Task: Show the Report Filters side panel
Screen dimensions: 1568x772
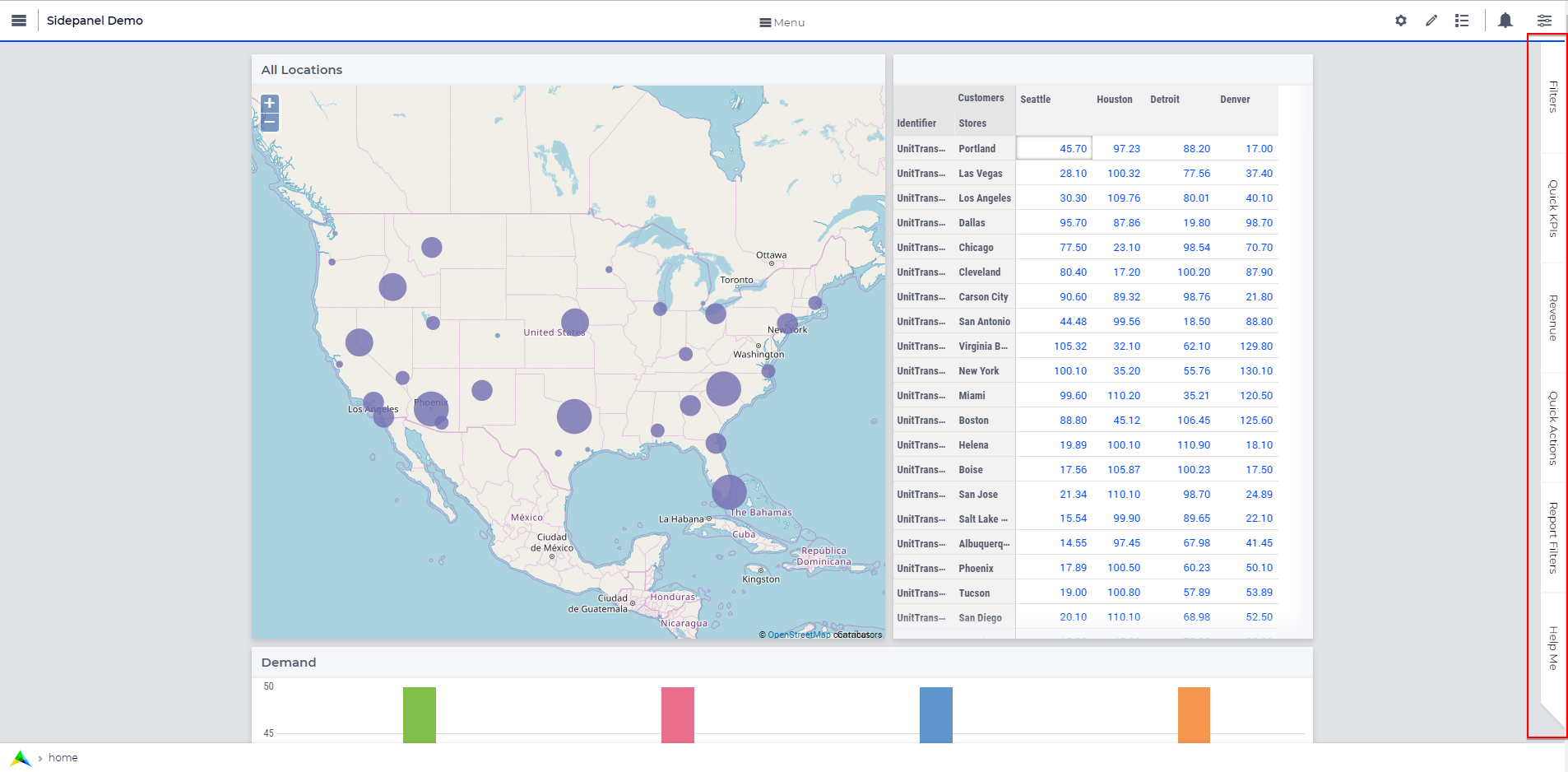Action: click(x=1552, y=537)
